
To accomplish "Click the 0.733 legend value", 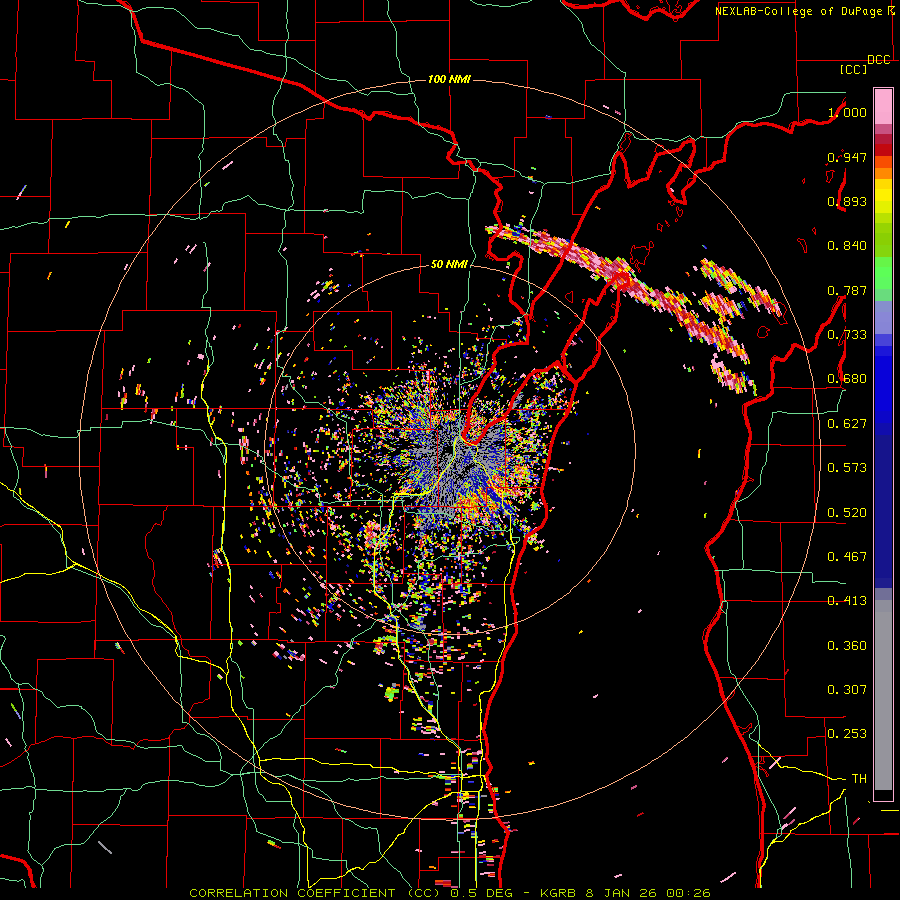I will 847,335.
